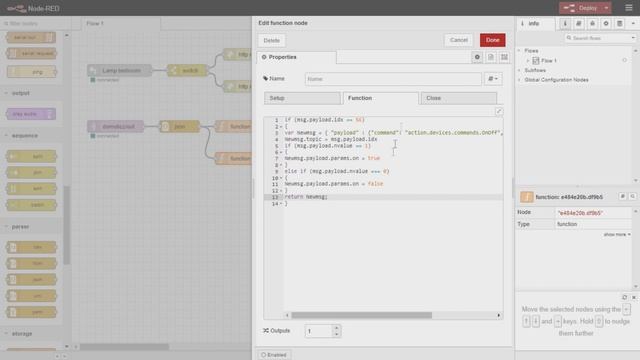Viewport: 640px width, 360px height.
Task: Toggle Flow 1 enabled circle
Action: (x=624, y=60)
